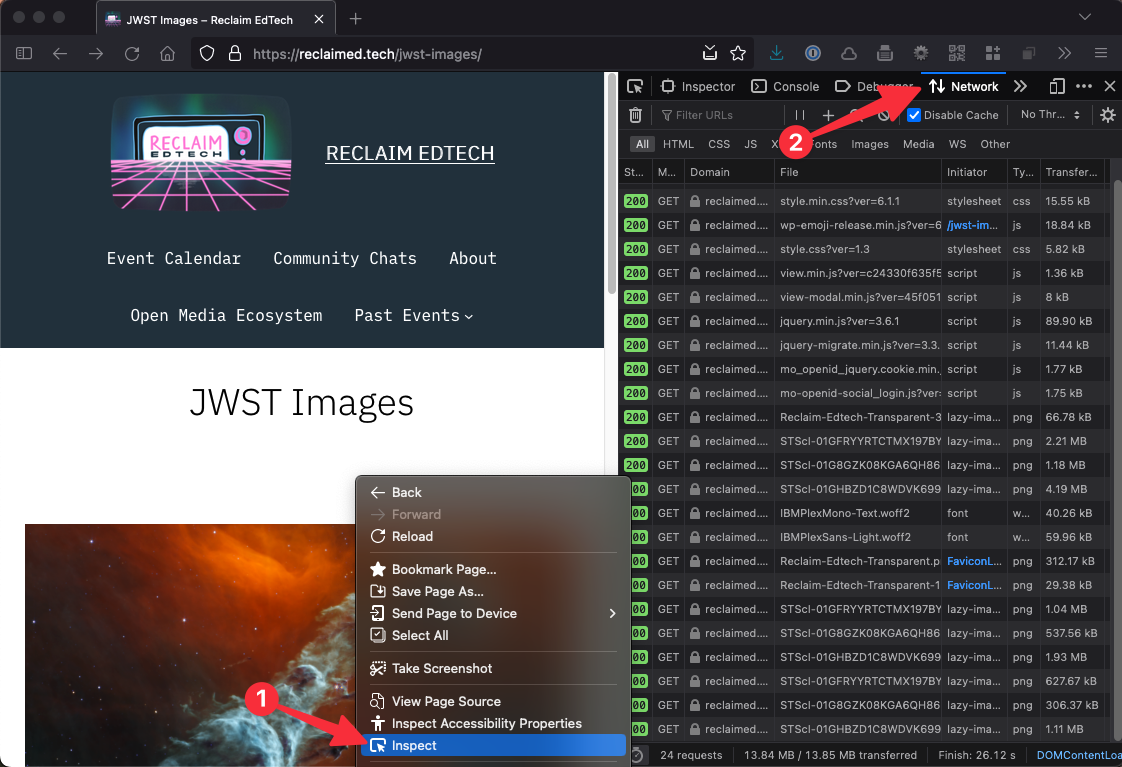Open the downloads arrow icon
Screen dimensions: 1122x767
point(776,53)
